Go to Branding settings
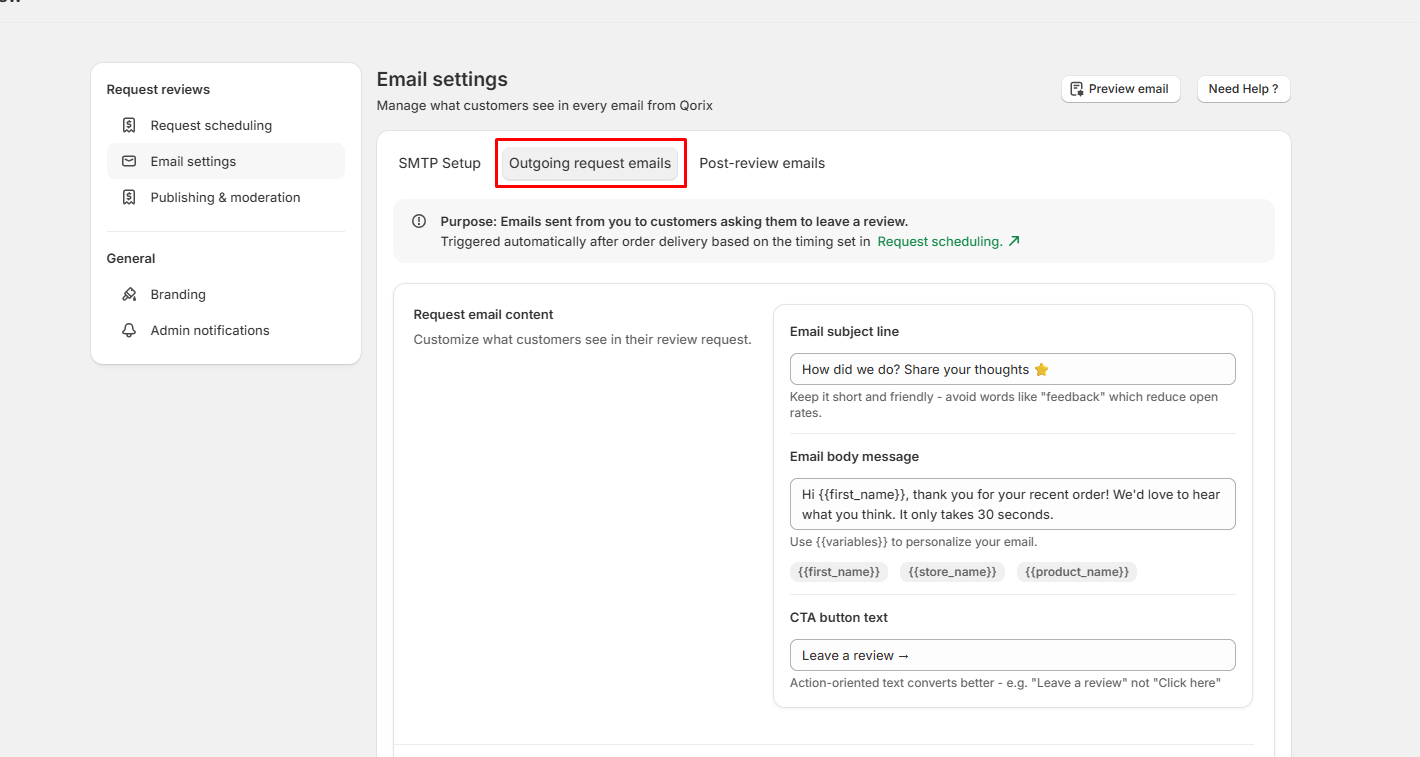 (226, 294)
